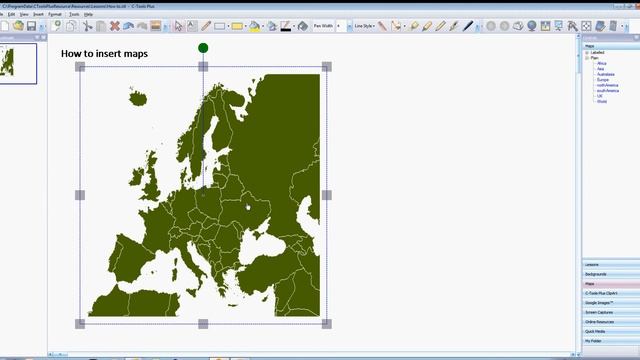
Task: Open file with the folder icon
Action: click(x=18, y=26)
